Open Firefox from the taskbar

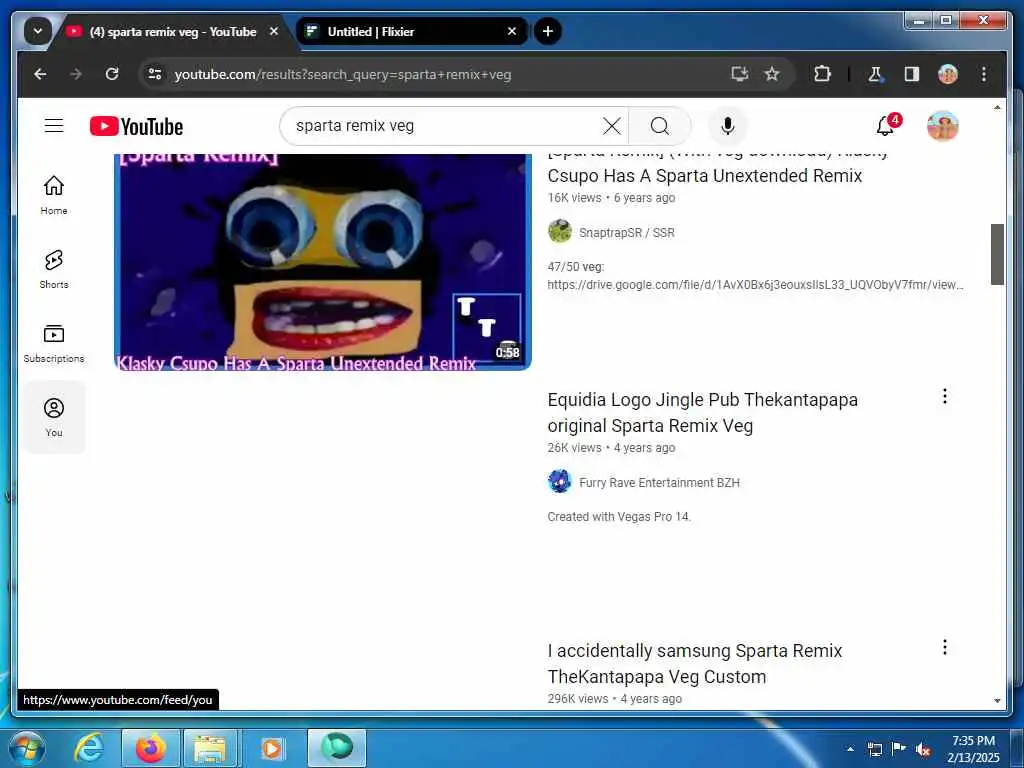tap(151, 748)
